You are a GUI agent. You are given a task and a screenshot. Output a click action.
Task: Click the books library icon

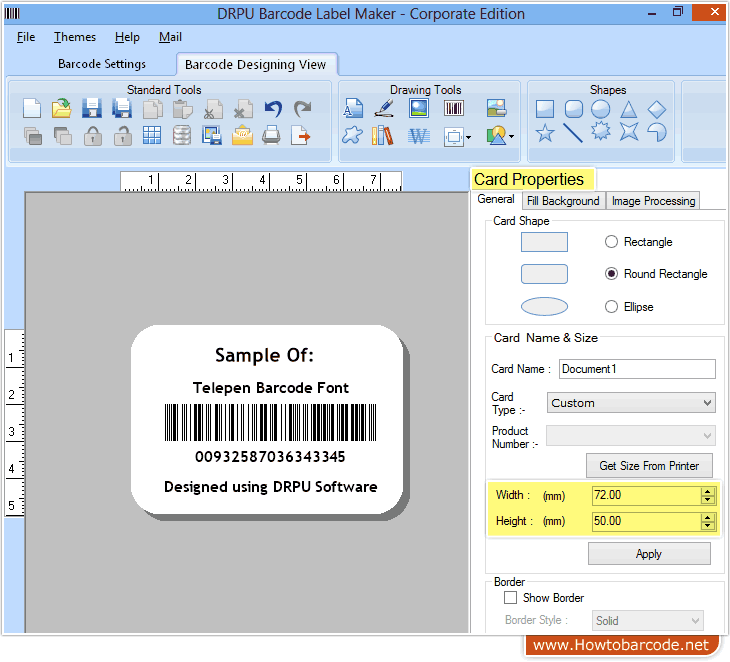click(x=383, y=136)
